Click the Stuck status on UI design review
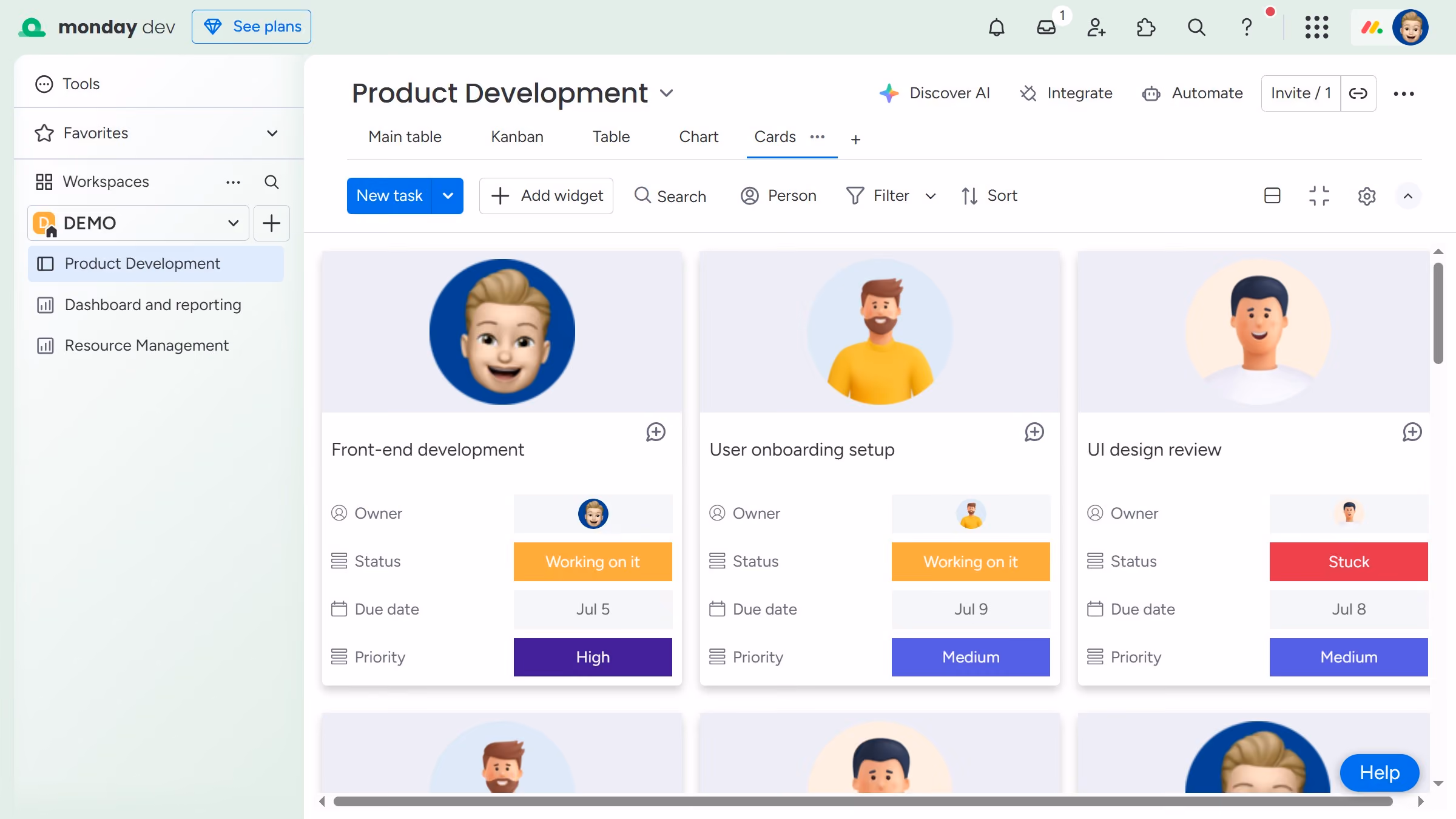This screenshot has width=1456, height=819. tap(1349, 562)
